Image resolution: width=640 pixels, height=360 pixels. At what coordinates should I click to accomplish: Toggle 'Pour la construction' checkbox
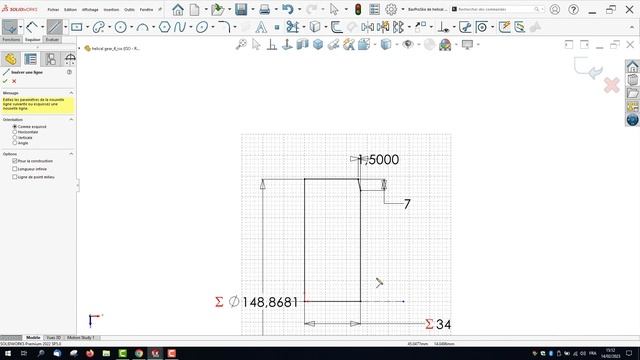pos(15,161)
